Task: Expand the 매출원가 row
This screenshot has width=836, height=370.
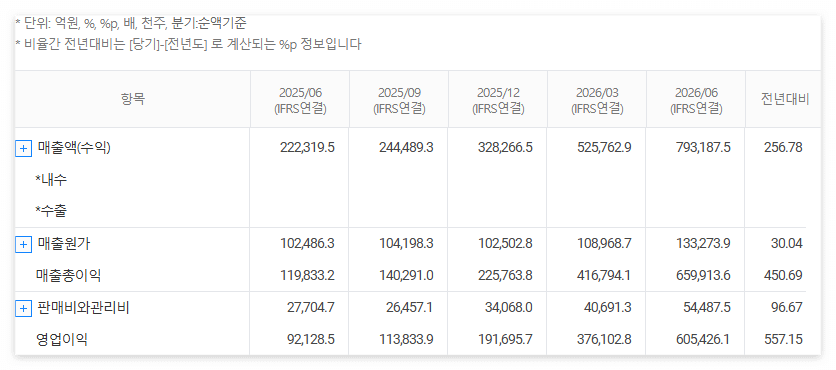Action: pos(23,244)
